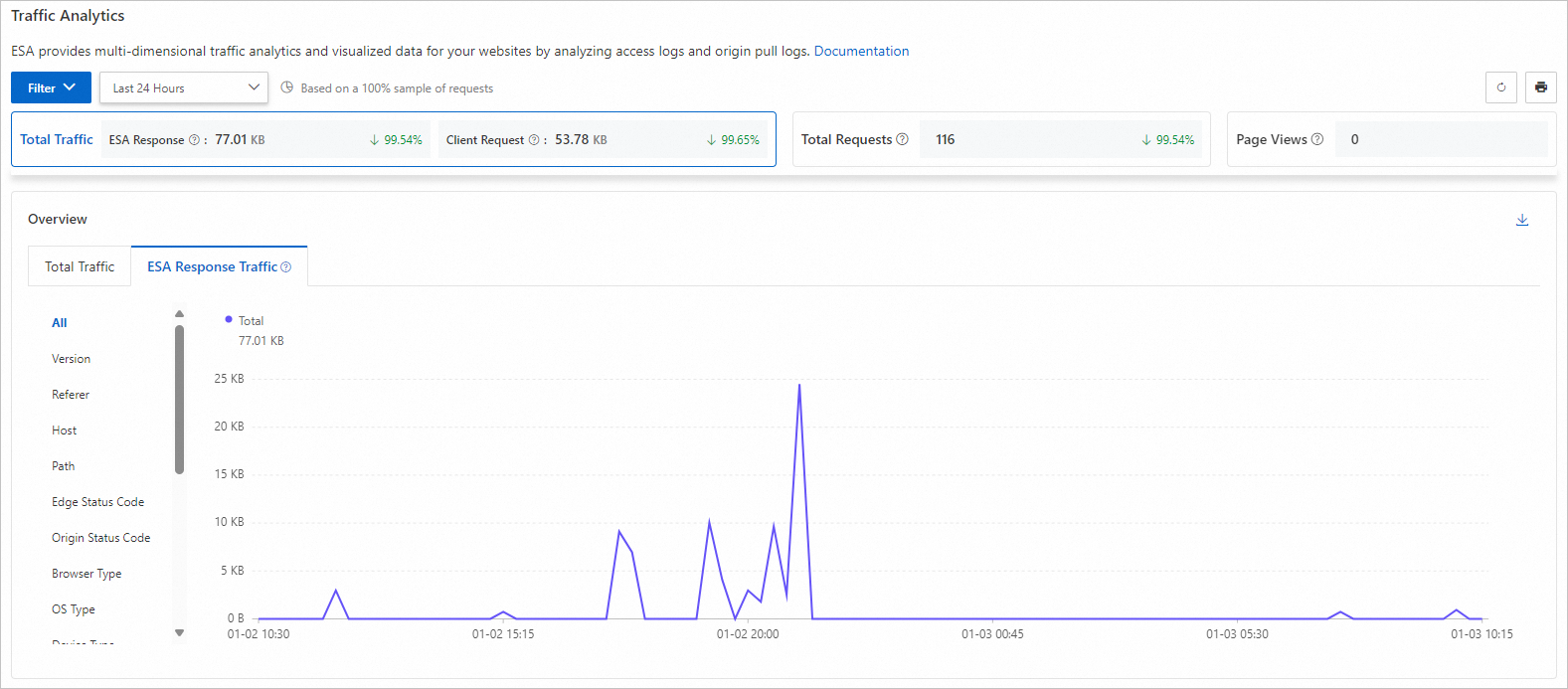Select the Page Views summary card
The width and height of the screenshot is (1568, 689).
1391,139
